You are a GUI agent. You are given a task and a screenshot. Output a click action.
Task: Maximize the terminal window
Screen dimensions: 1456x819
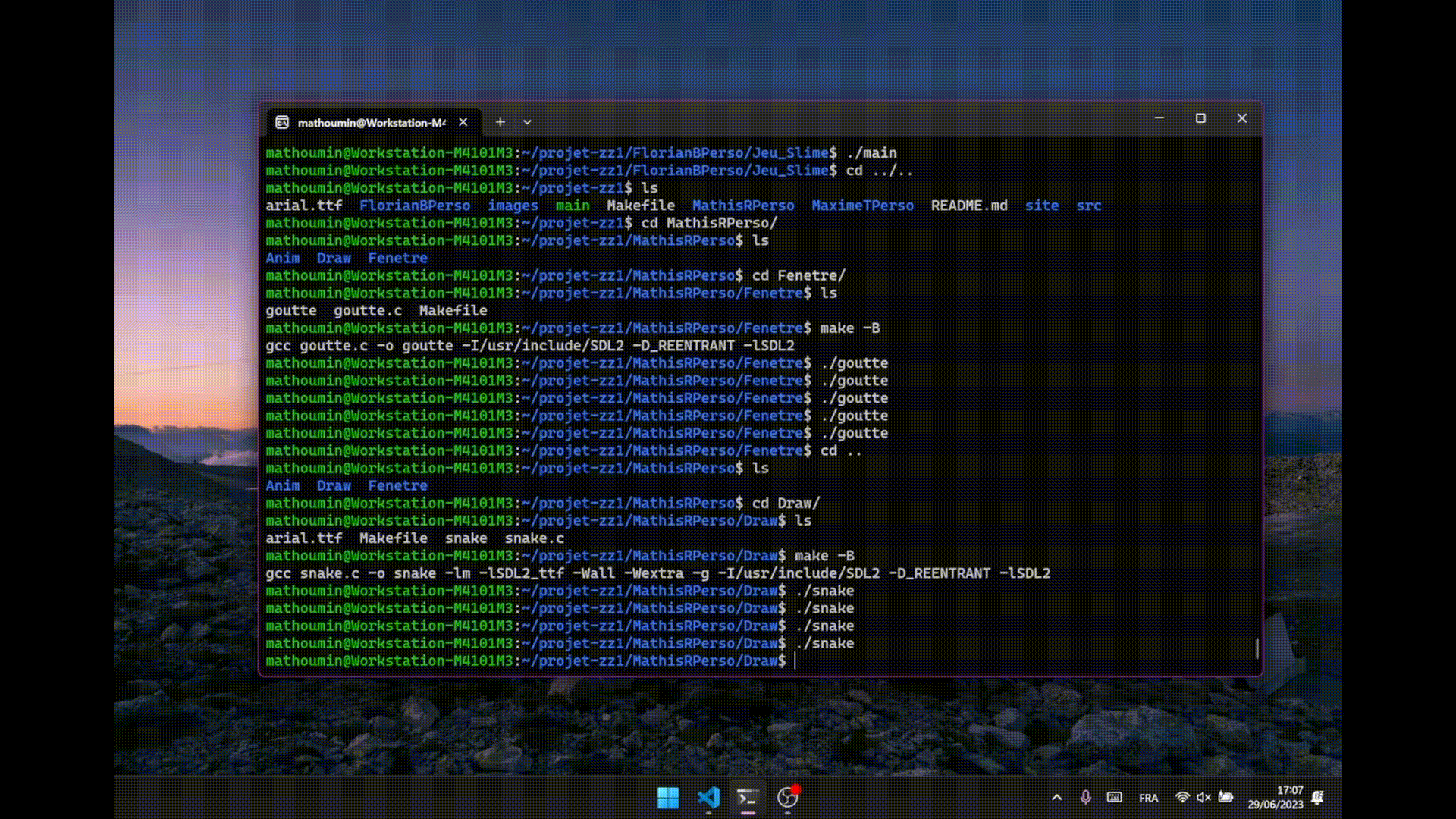tap(1200, 118)
